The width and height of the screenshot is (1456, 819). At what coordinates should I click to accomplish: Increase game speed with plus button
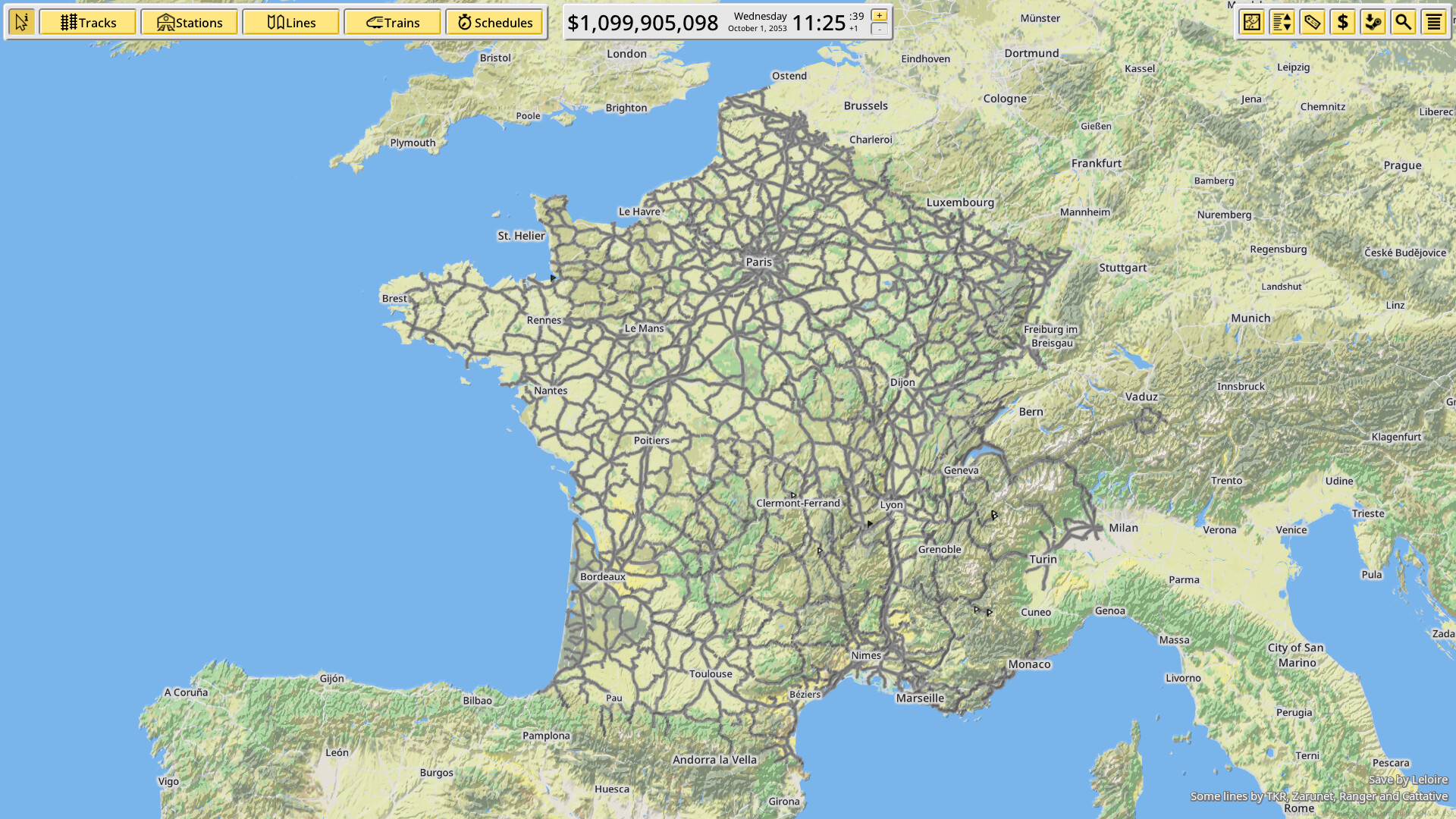pos(878,14)
